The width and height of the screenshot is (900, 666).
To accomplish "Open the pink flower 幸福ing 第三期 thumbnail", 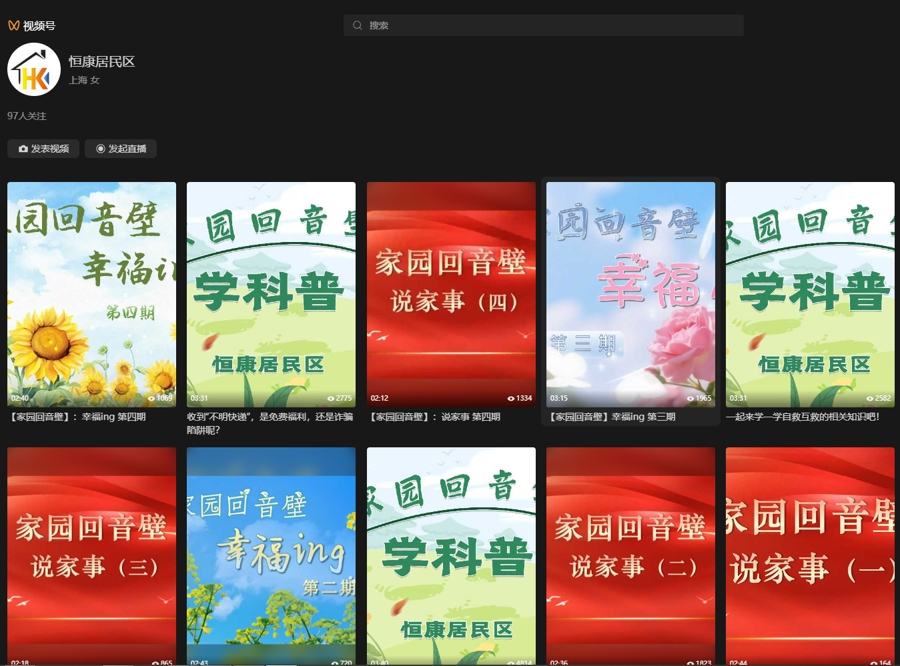I will 631,294.
